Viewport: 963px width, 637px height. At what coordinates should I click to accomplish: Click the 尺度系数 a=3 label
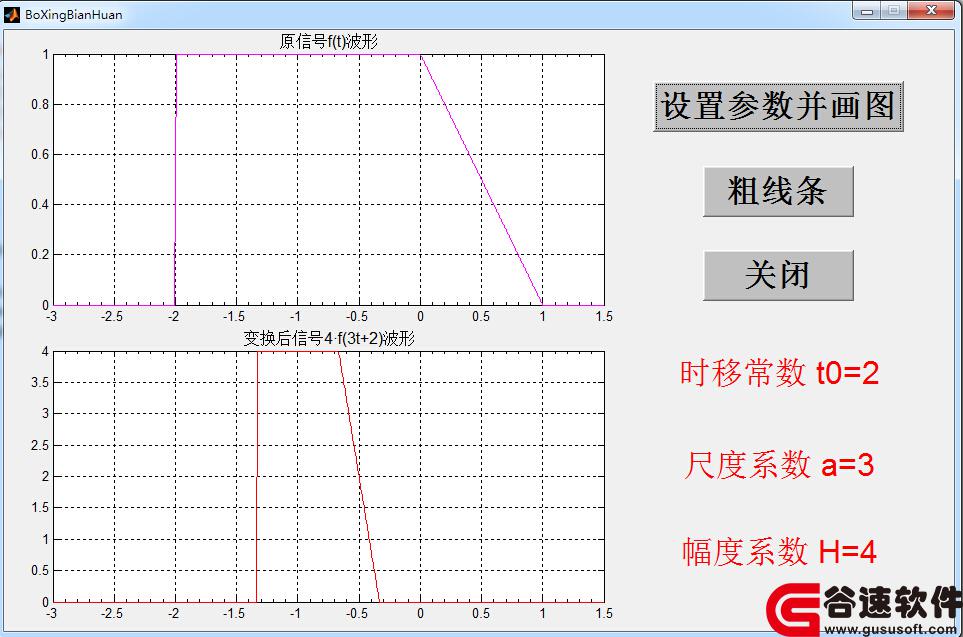point(779,464)
